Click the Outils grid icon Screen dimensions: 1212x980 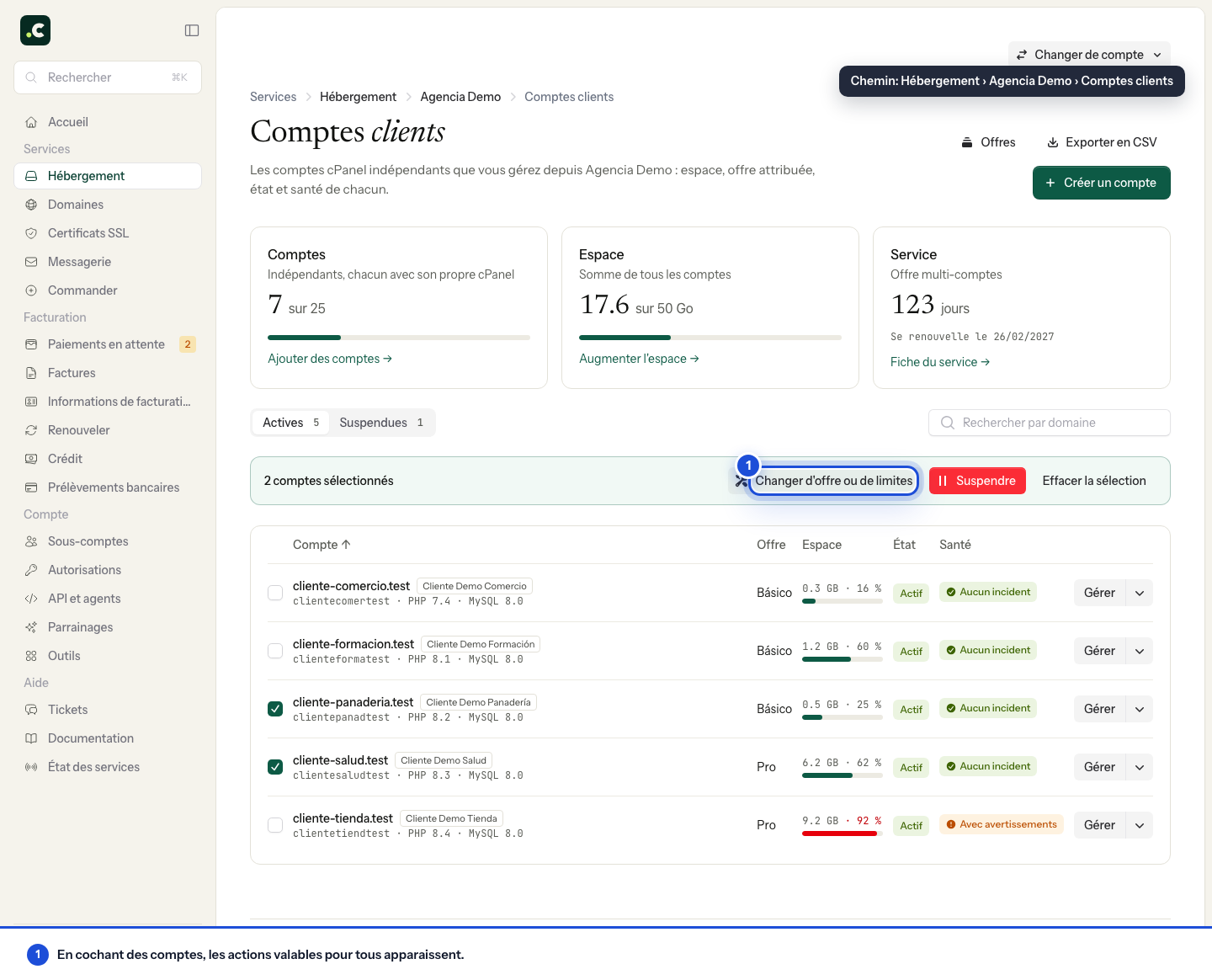point(31,656)
